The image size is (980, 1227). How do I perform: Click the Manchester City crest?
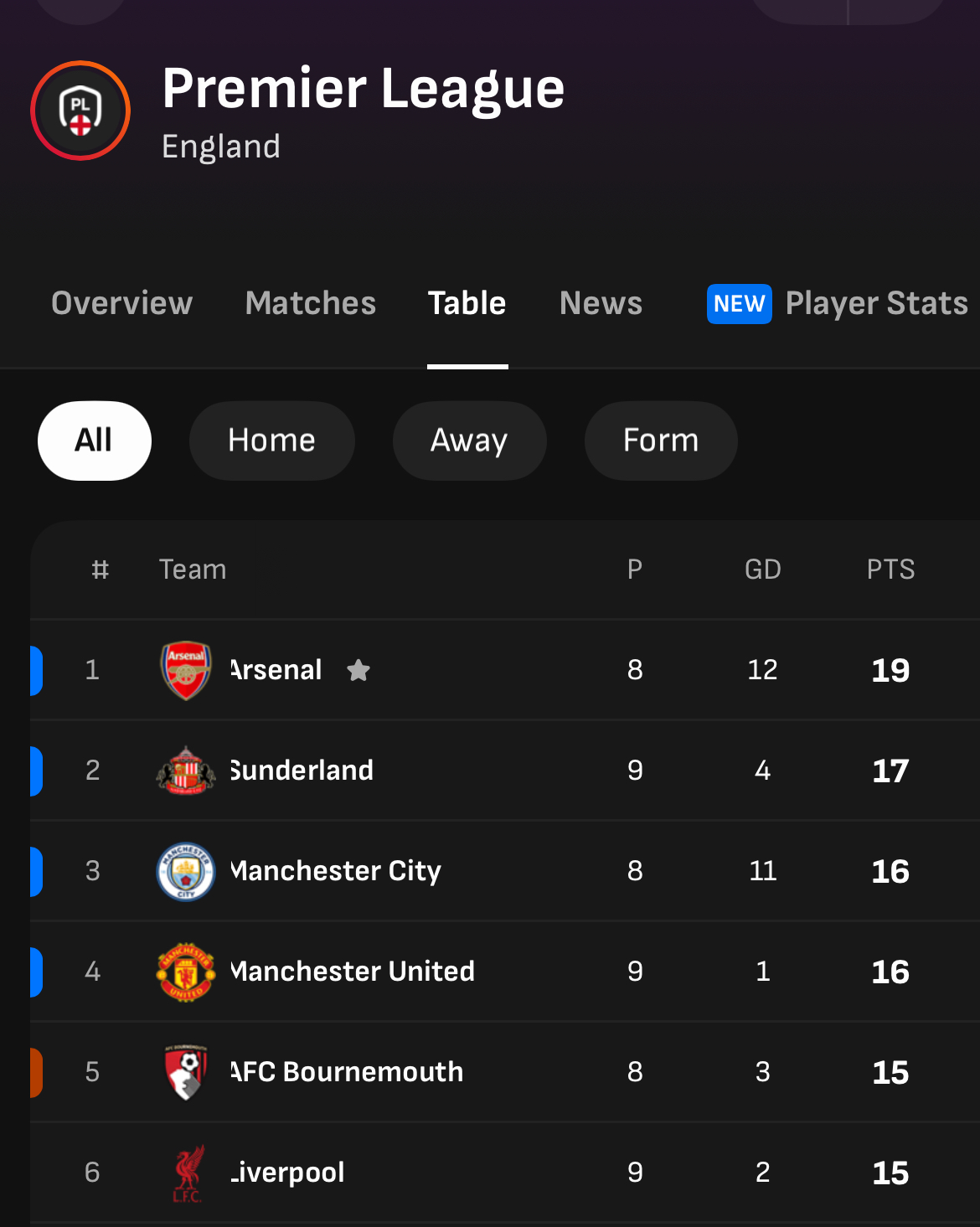(x=186, y=871)
